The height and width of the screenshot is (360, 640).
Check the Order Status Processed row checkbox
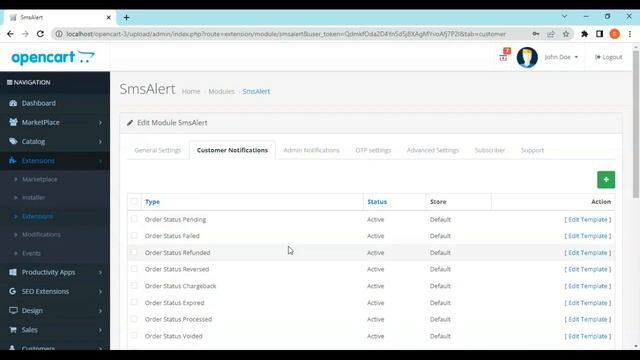[134, 319]
